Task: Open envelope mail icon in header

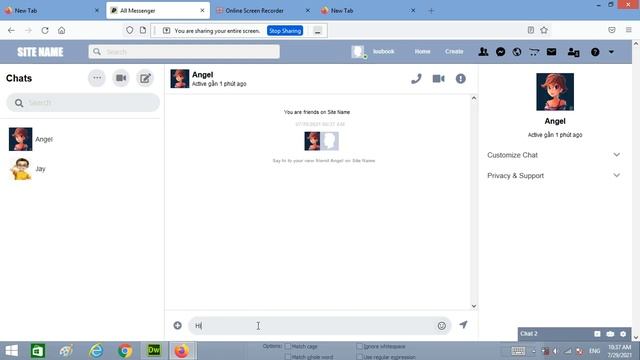Action: click(x=551, y=52)
